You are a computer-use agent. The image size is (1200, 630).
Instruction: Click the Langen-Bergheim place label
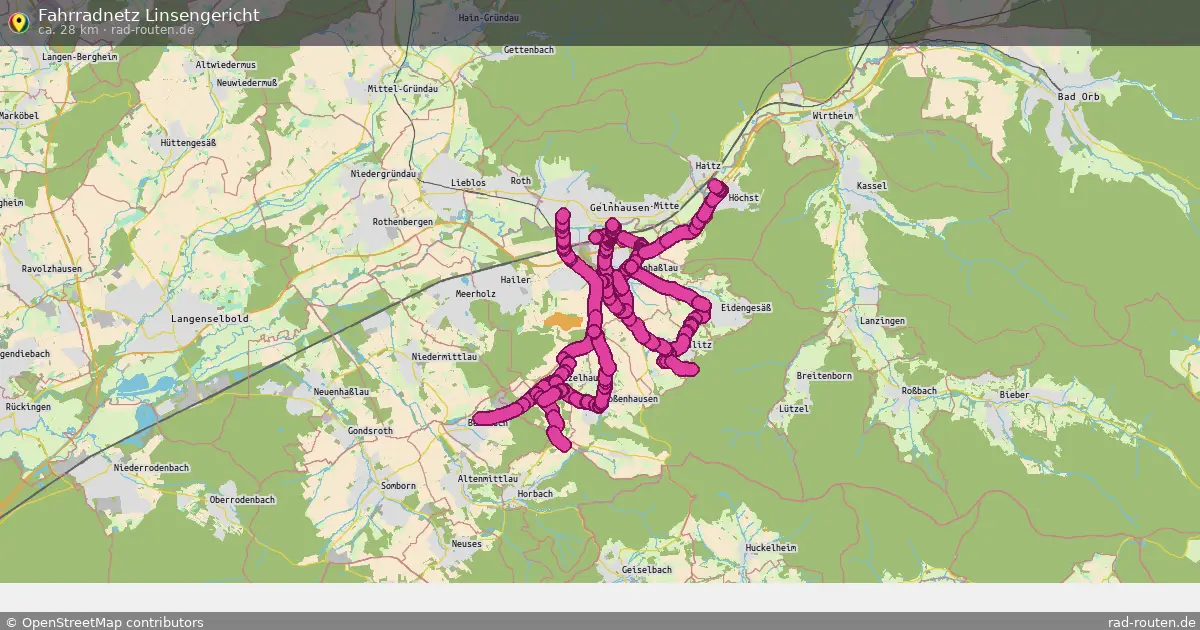[80, 58]
